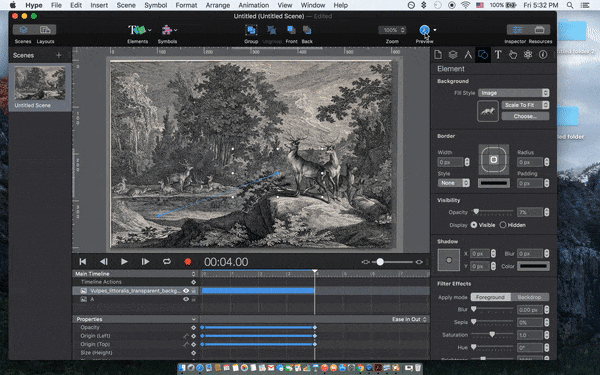The width and height of the screenshot is (600, 375).
Task: Open the Symbols toolbar icon
Action: pyautogui.click(x=167, y=30)
